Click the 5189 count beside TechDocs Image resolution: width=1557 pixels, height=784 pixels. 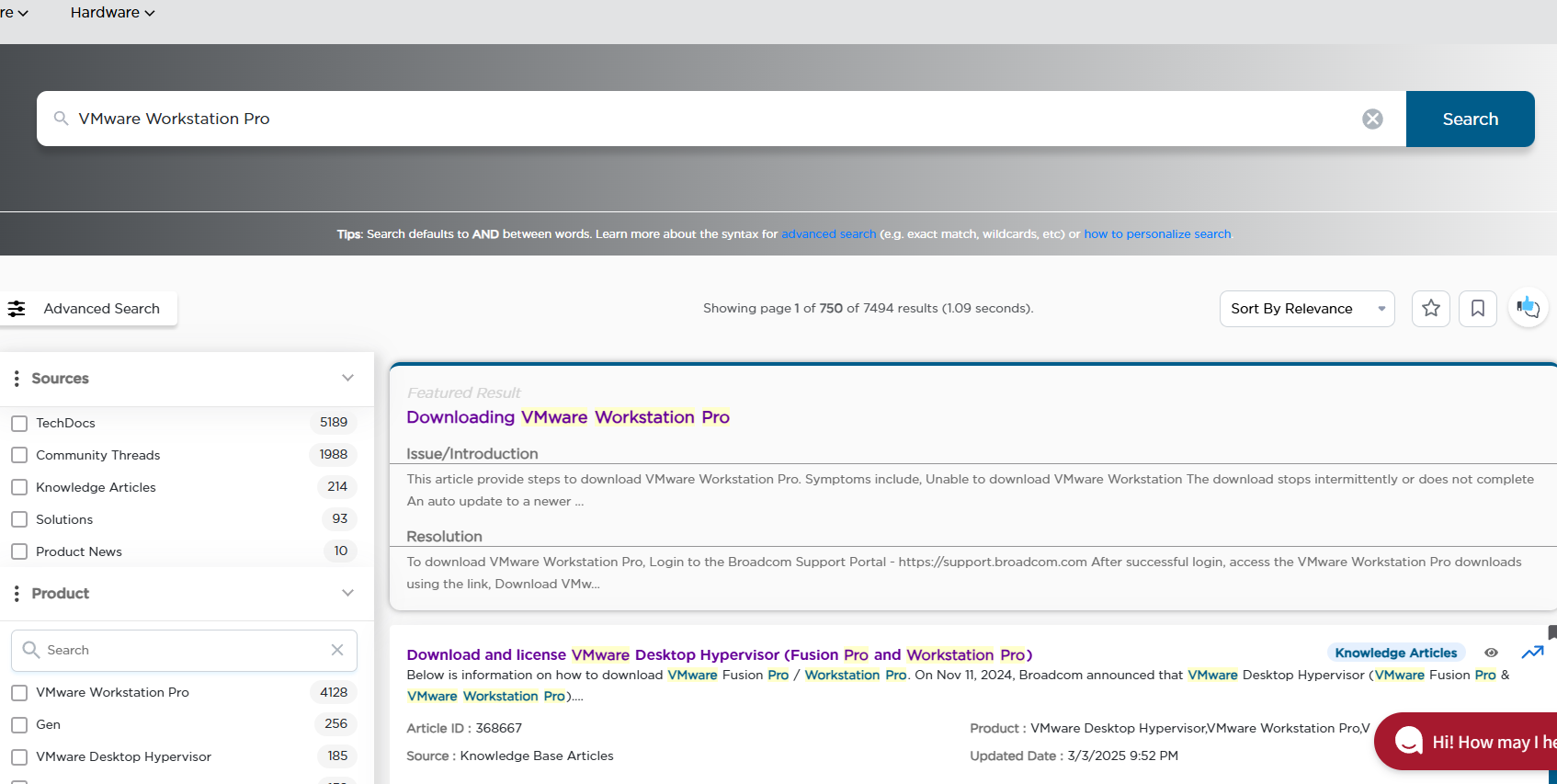point(334,423)
